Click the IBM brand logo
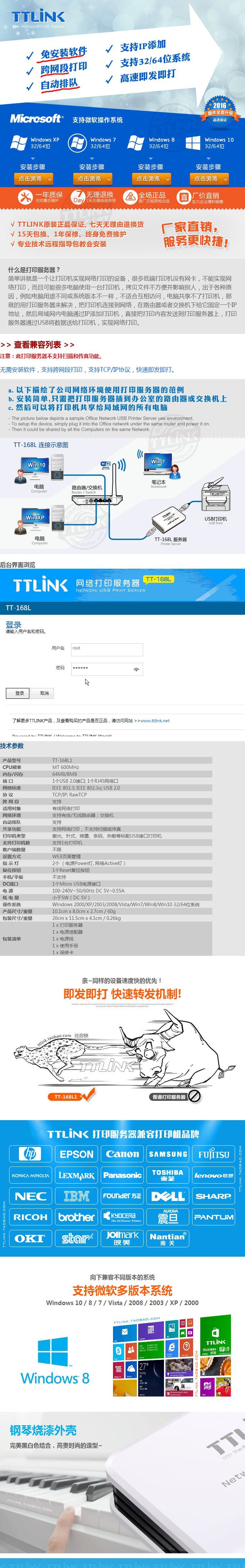Screen dimensions: 245x1568 [x=76, y=1196]
